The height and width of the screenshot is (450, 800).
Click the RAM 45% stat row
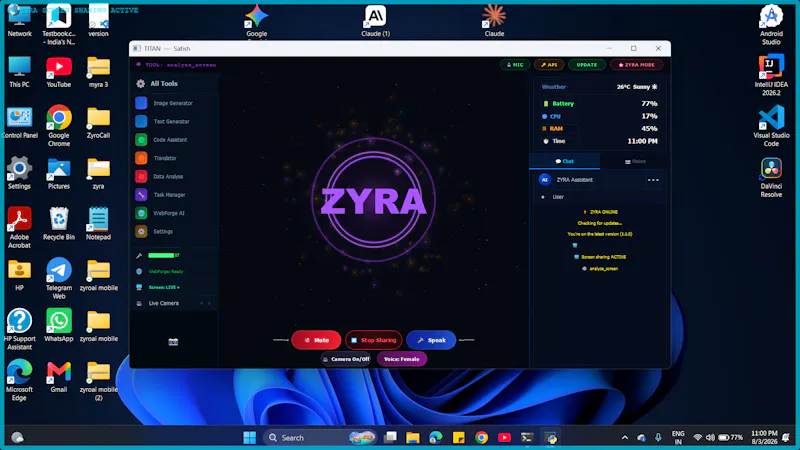[599, 129]
